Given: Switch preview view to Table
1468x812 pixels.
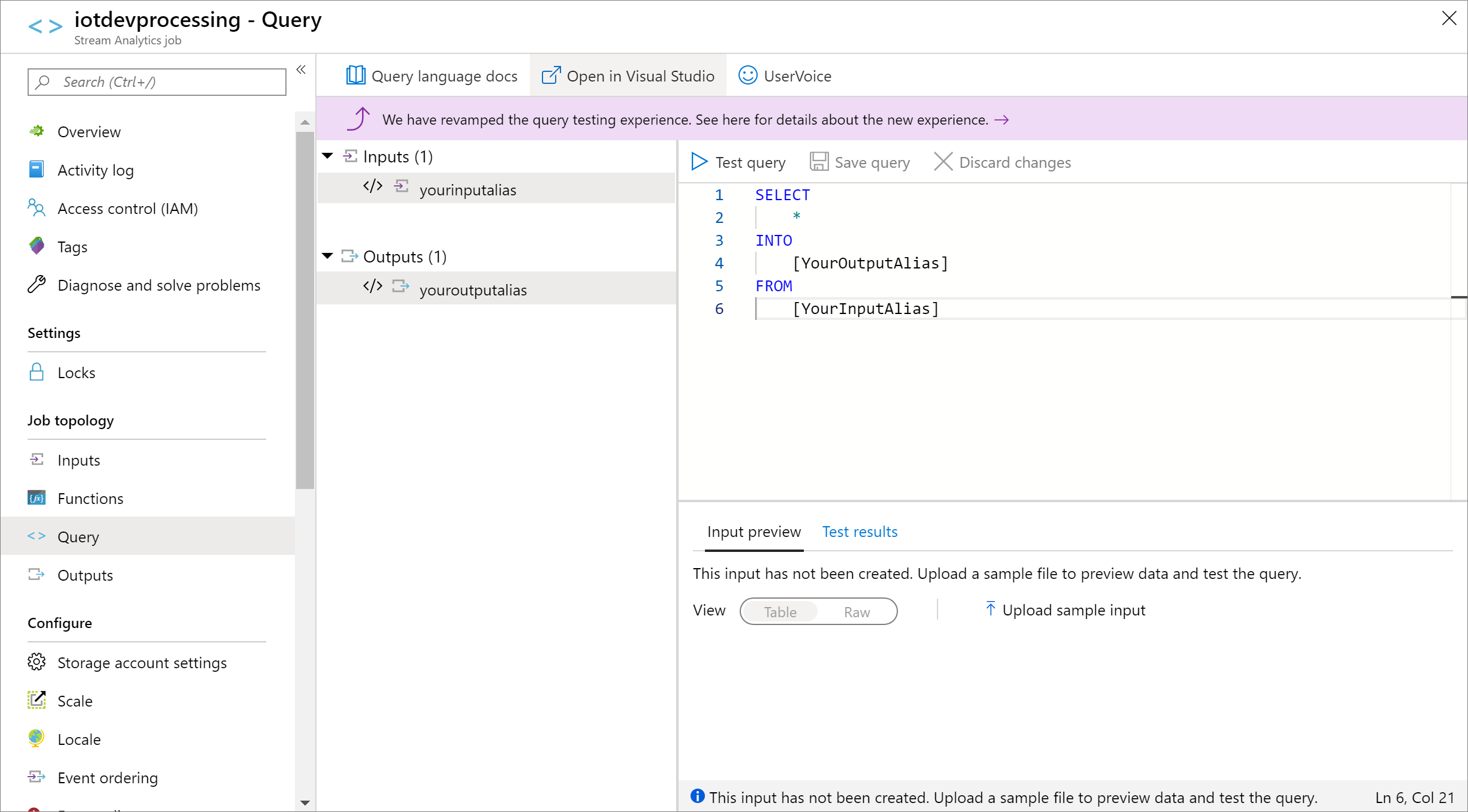Looking at the screenshot, I should coord(780,612).
